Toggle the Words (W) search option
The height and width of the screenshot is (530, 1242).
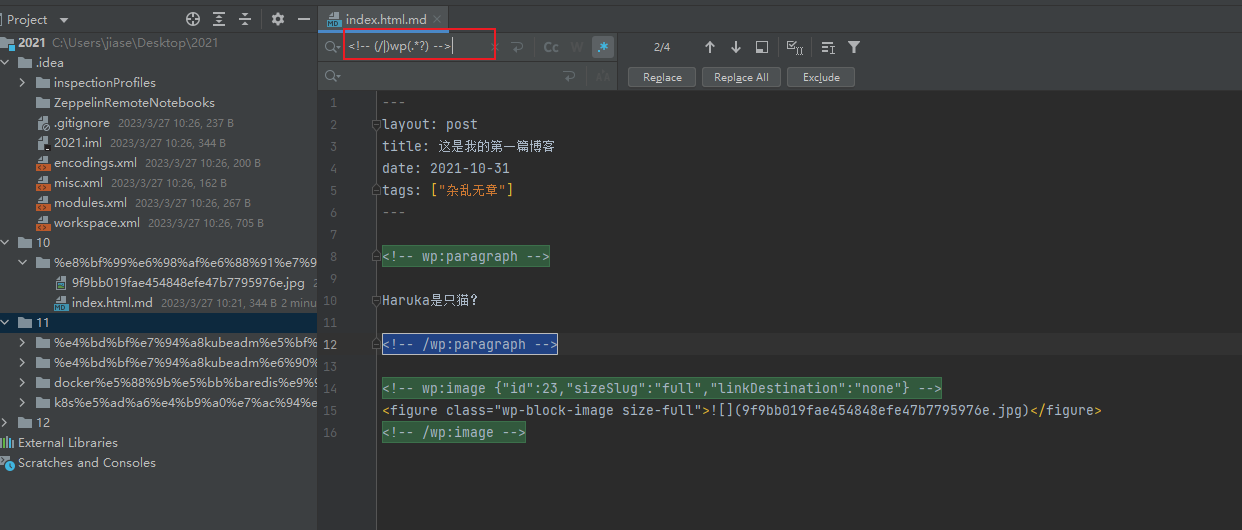(577, 47)
